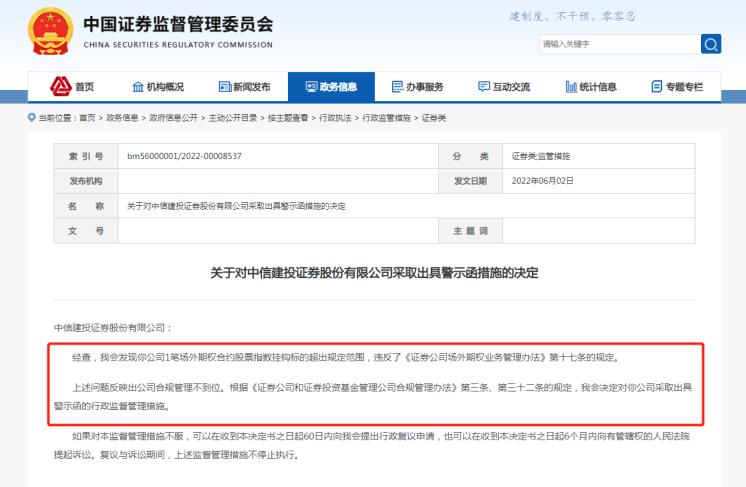Click the name cell 关于对中信建投证券 text
The height and width of the screenshot is (487, 746).
click(236, 206)
